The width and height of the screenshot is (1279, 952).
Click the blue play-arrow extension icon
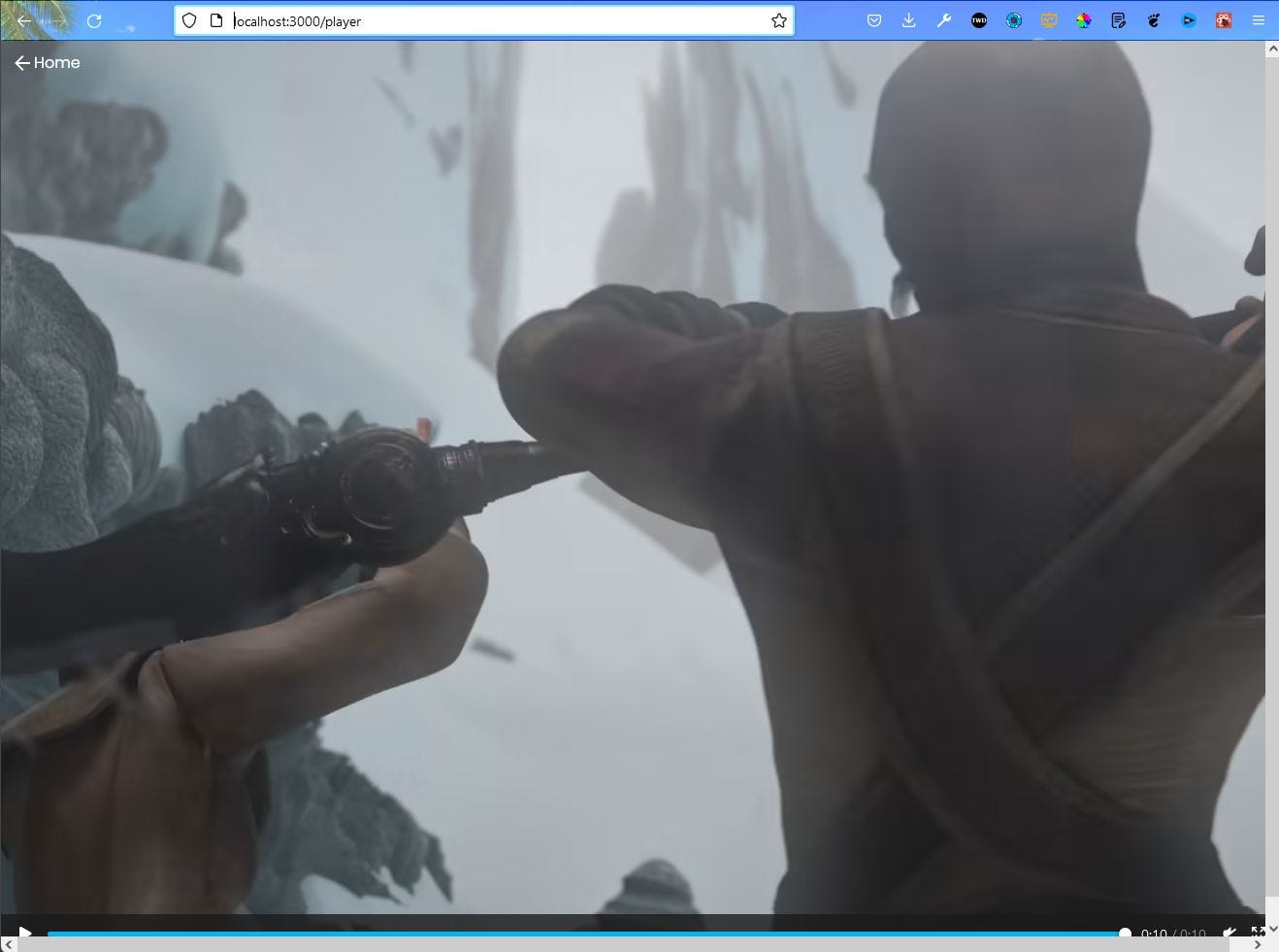1189,20
